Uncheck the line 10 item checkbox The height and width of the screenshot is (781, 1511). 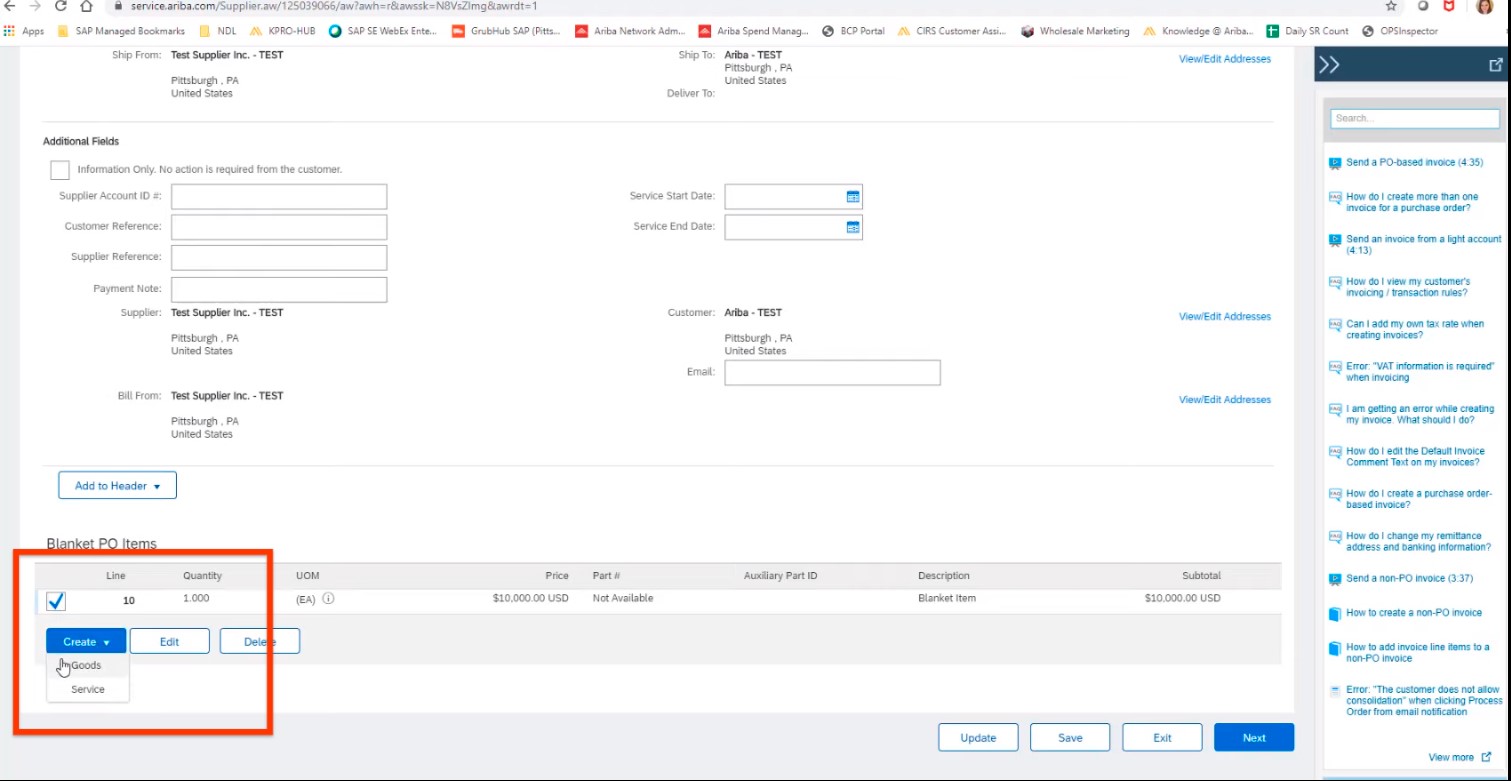click(56, 601)
